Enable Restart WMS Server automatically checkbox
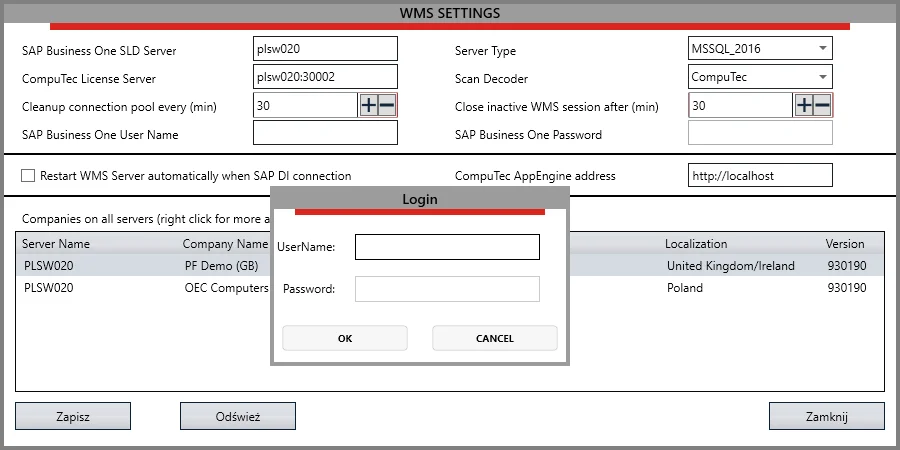Viewport: 900px width, 450px height. [28, 176]
